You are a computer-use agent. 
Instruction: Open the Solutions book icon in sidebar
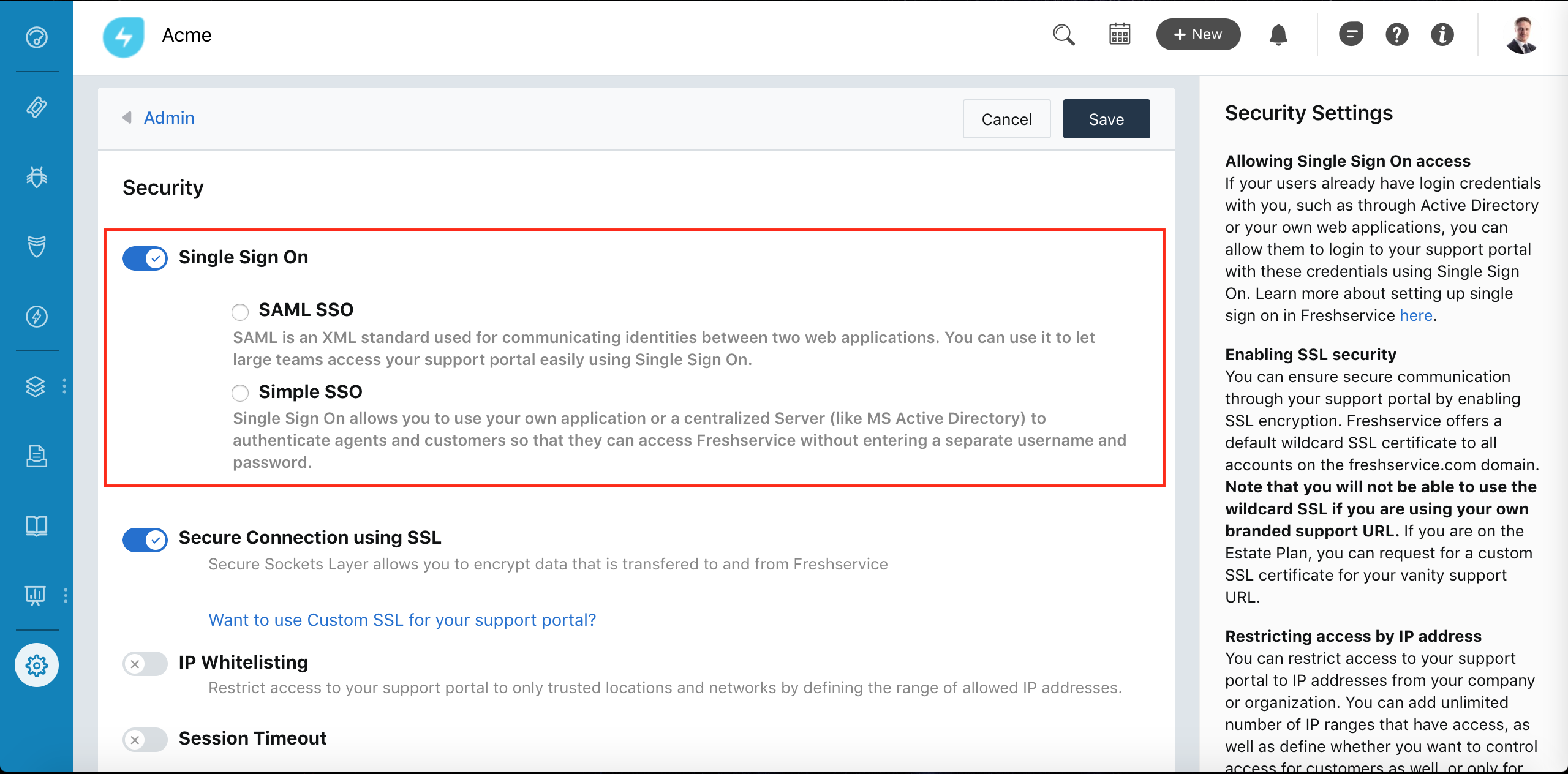[x=37, y=525]
